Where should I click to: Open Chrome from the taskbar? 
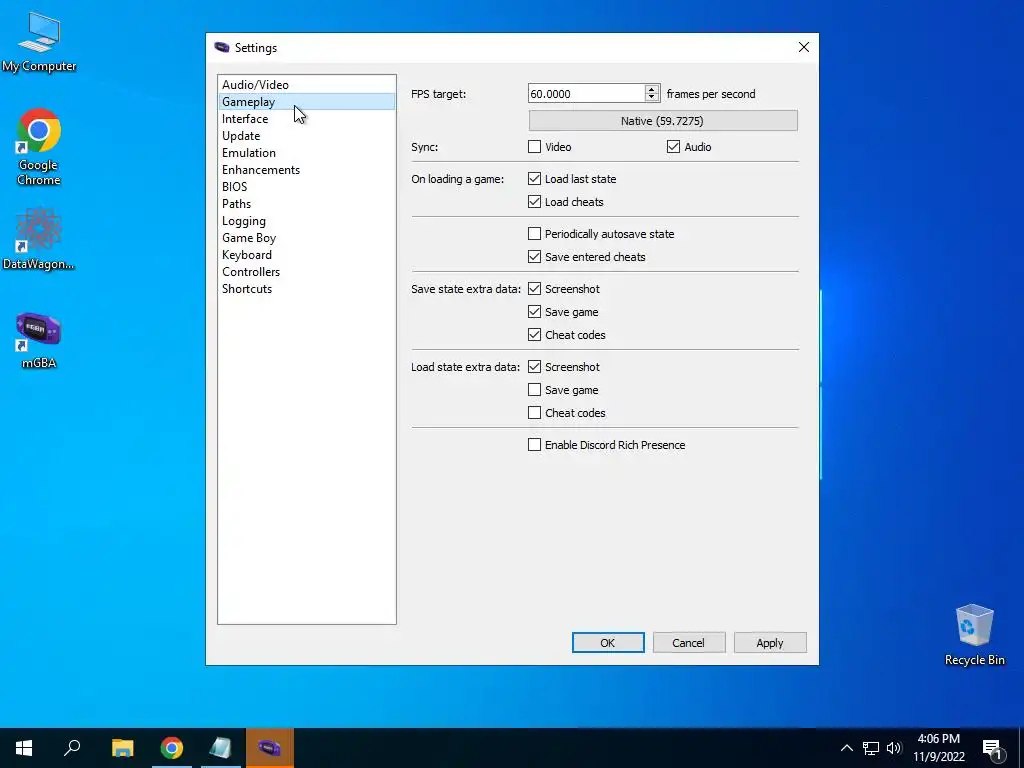click(x=172, y=748)
